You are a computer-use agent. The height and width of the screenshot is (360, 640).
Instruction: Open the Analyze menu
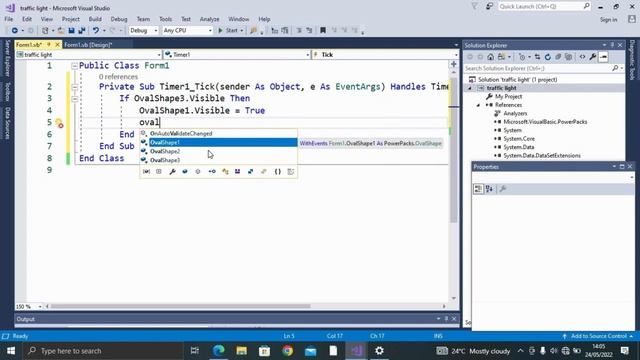(x=209, y=19)
